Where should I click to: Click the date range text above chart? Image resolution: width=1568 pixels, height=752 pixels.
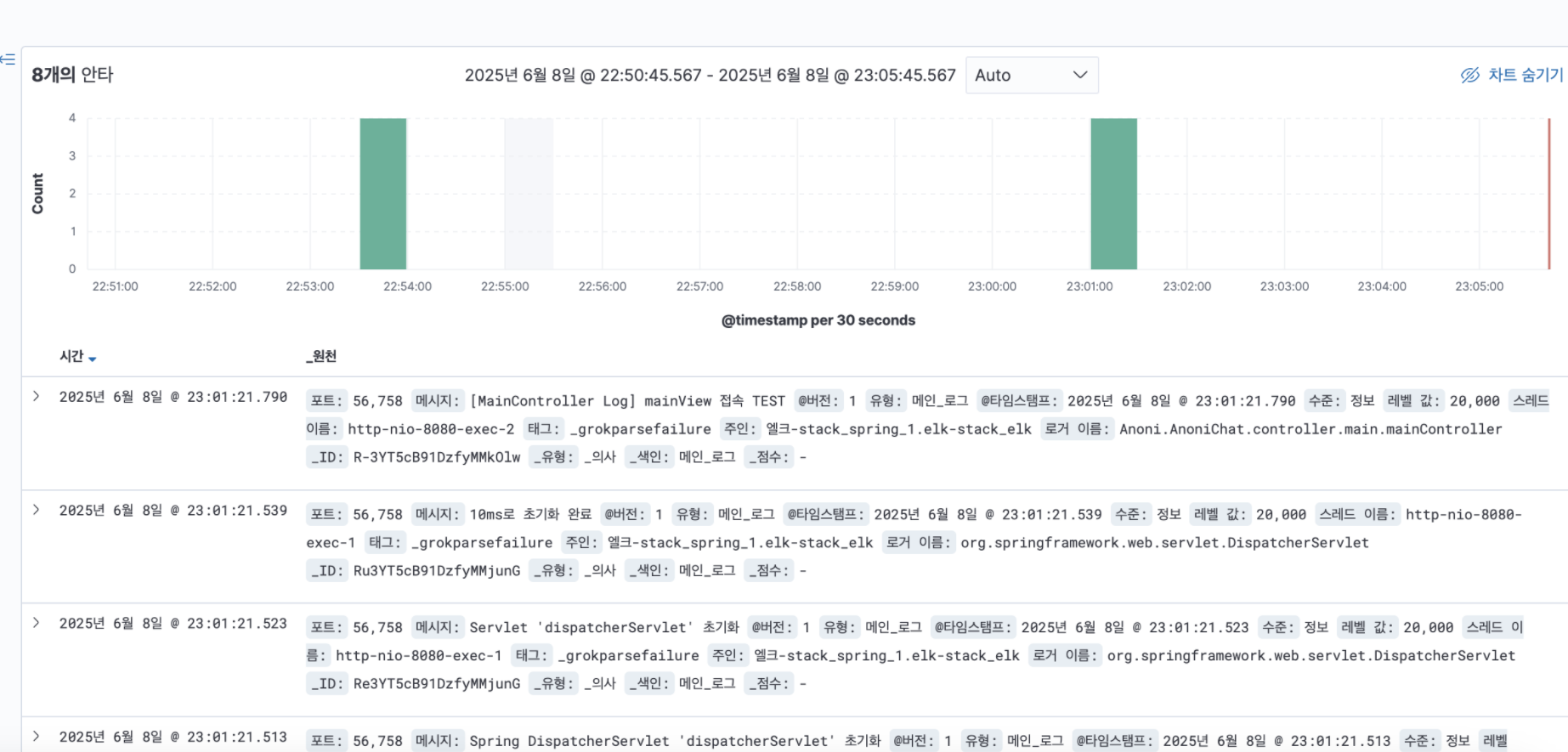[x=710, y=75]
